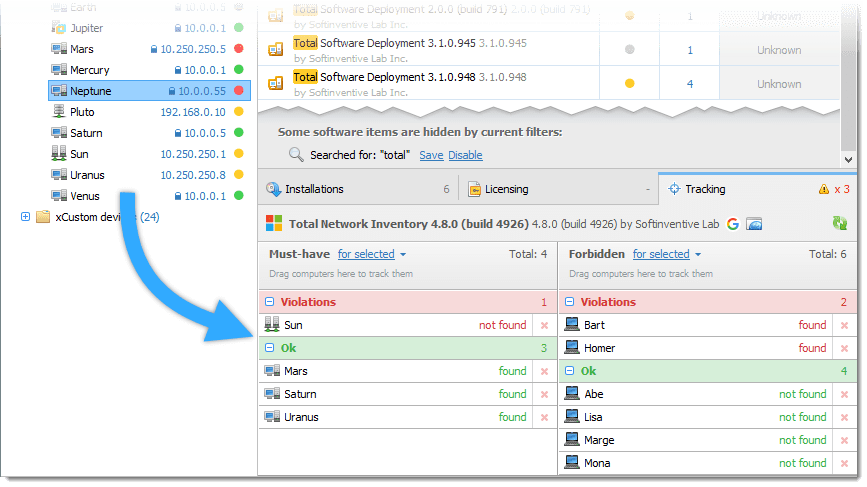Remove Mars from Must-have tracking
This screenshot has height=487, width=867.
pos(545,371)
